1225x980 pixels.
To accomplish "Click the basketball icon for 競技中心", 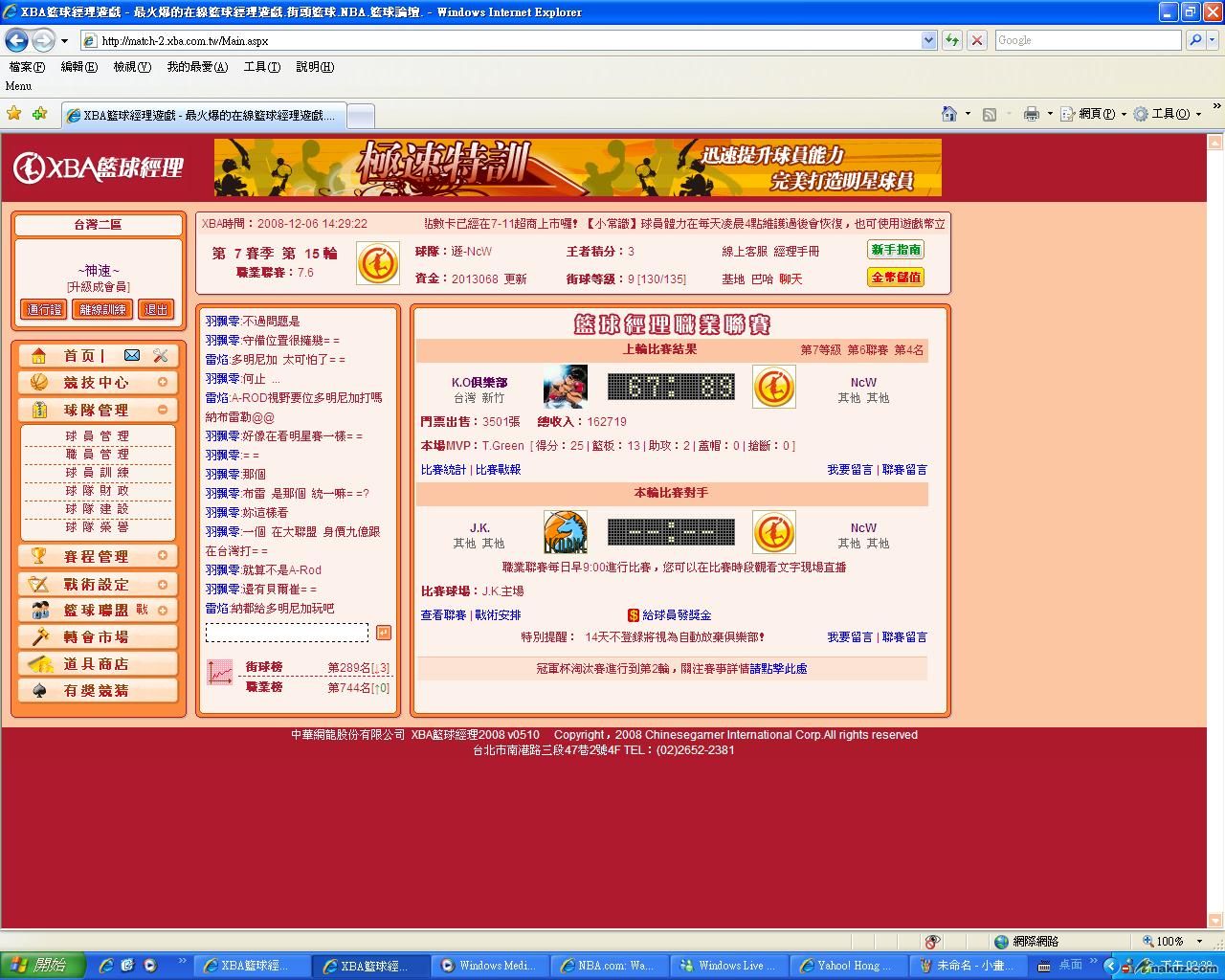I will pyautogui.click(x=39, y=382).
